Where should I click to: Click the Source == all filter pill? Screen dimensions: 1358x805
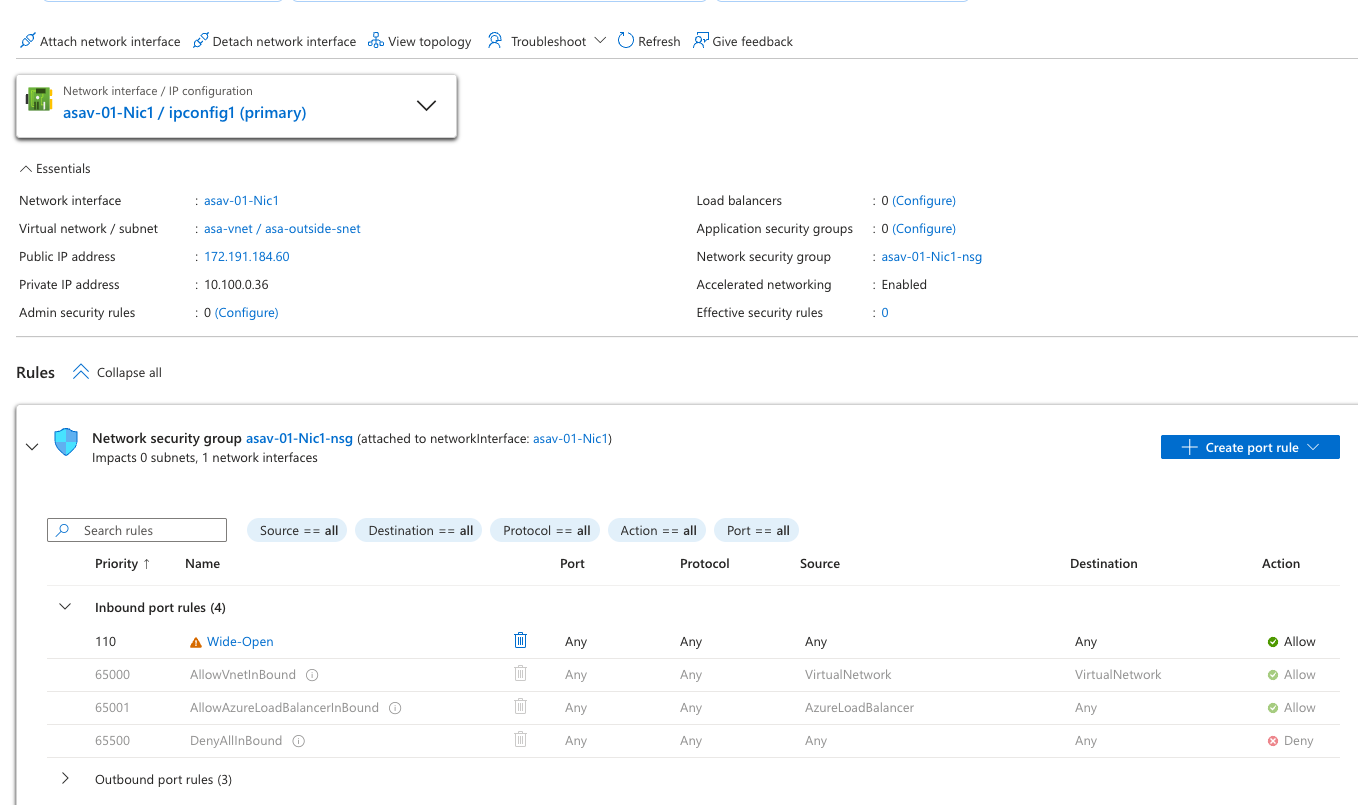click(298, 531)
